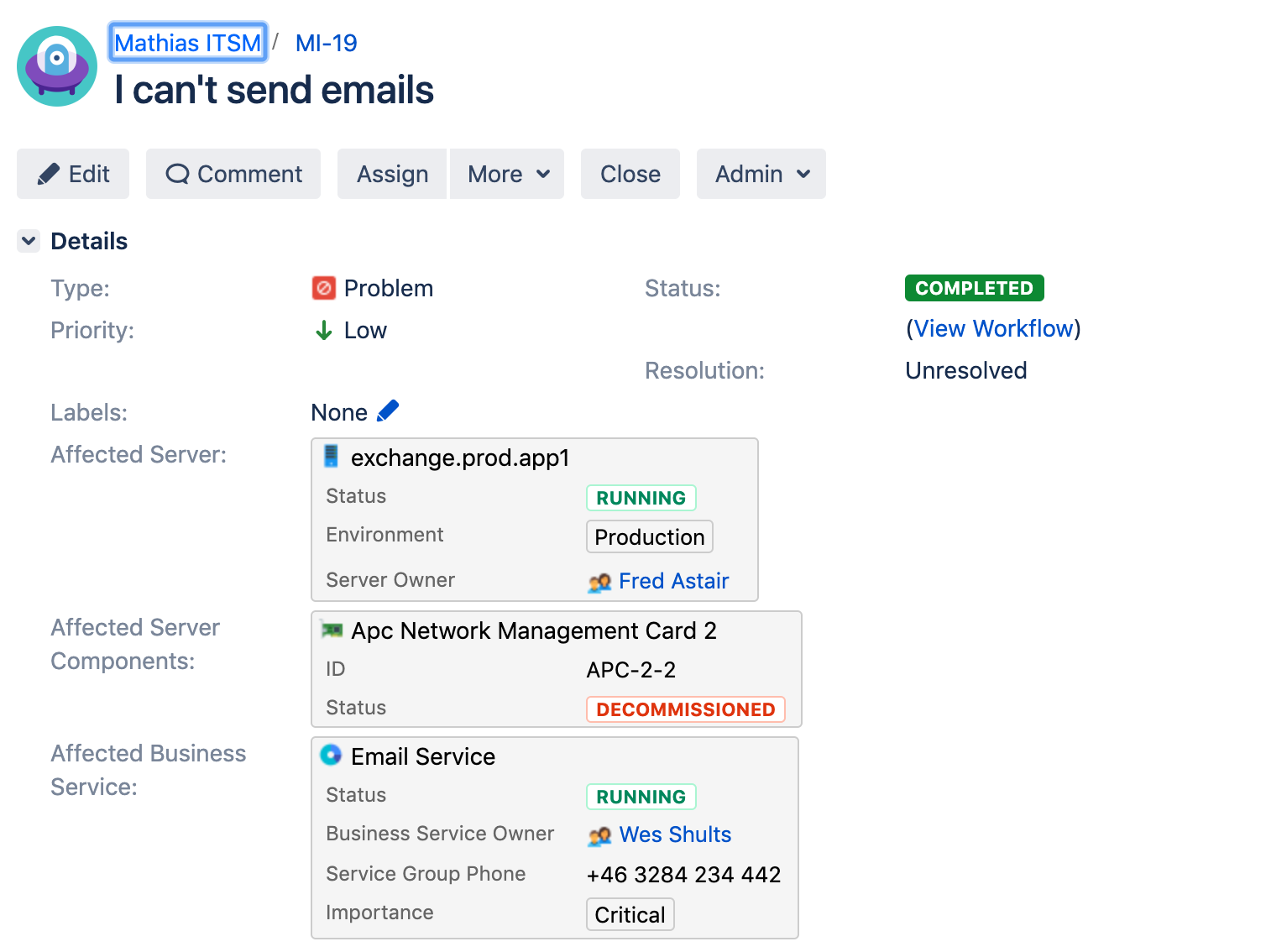Image resolution: width=1266 pixels, height=952 pixels.
Task: Open the View Workflow link
Action: click(x=993, y=328)
